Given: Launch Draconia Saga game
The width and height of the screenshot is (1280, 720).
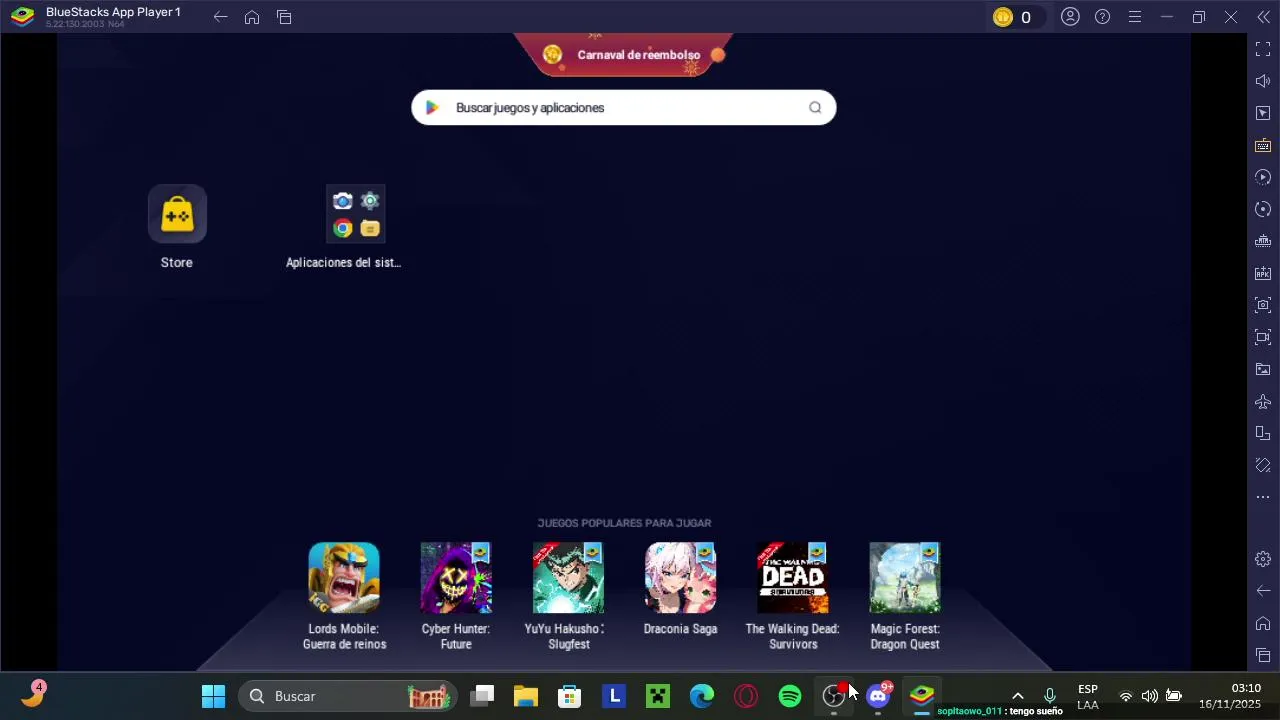Looking at the screenshot, I should coord(680,578).
